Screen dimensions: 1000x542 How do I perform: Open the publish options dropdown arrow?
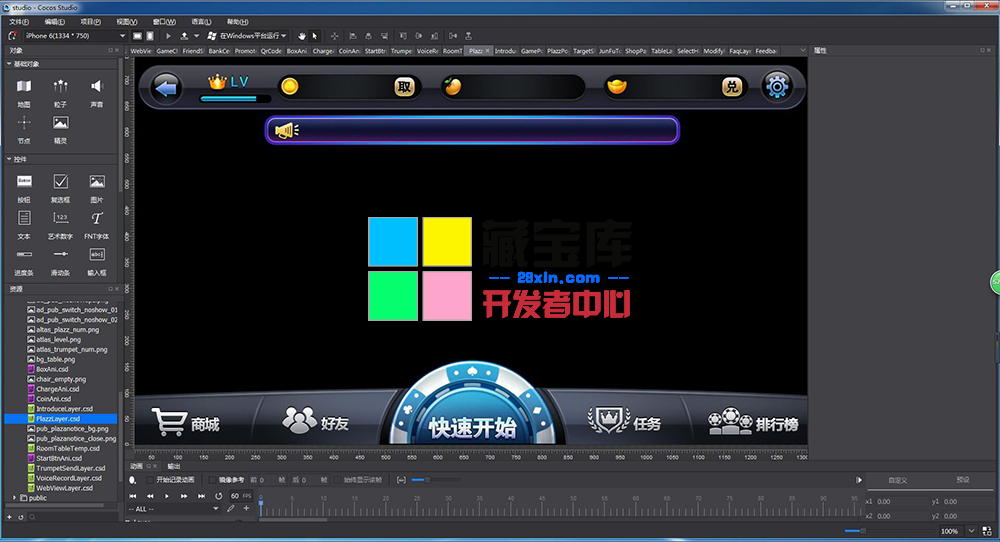[196, 36]
